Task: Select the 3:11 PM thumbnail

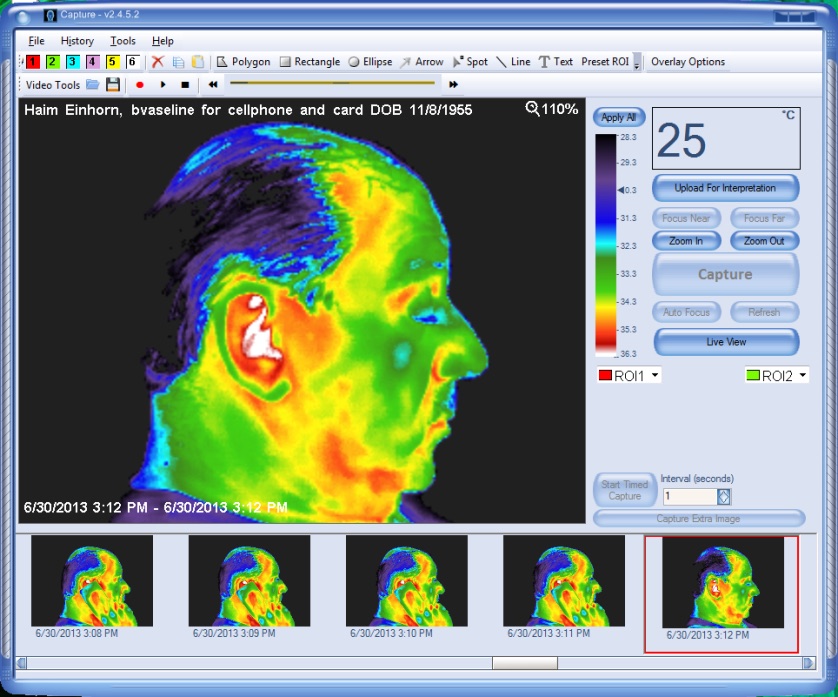Action: 564,580
